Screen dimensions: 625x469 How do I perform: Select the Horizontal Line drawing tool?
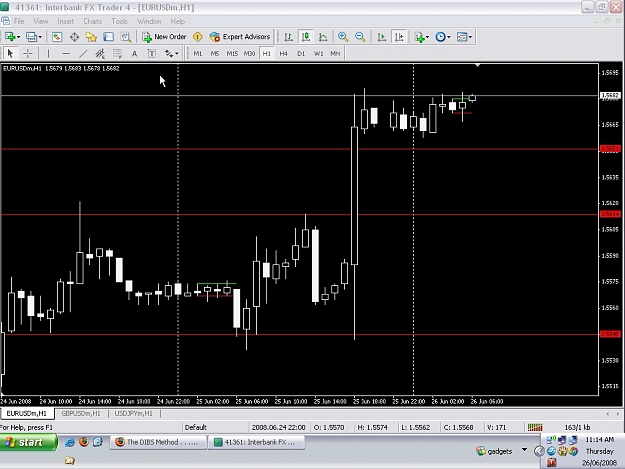66,53
